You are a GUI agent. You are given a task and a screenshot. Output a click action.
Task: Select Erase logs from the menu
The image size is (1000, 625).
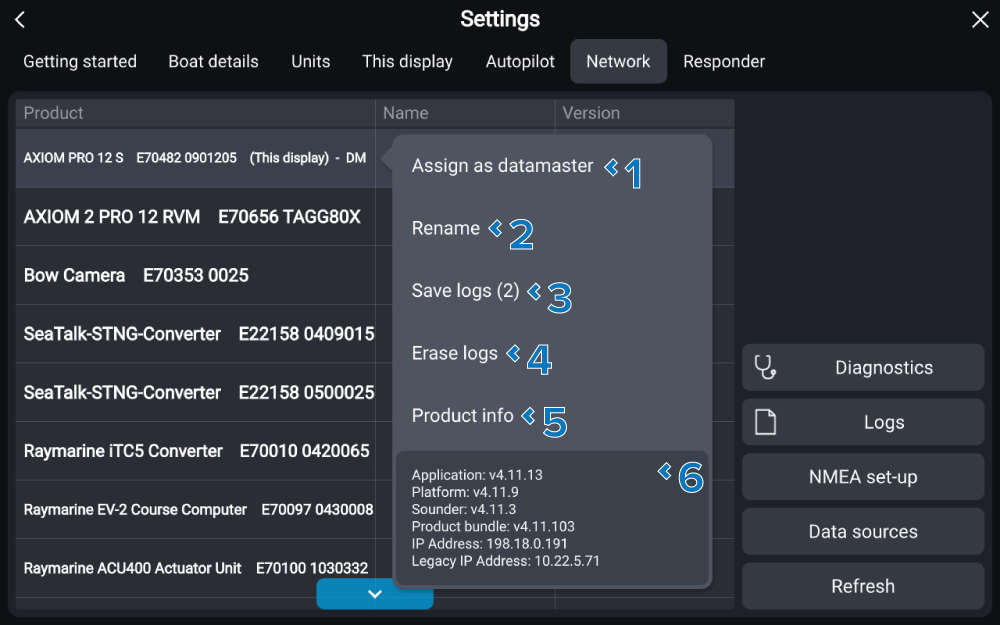tap(454, 353)
